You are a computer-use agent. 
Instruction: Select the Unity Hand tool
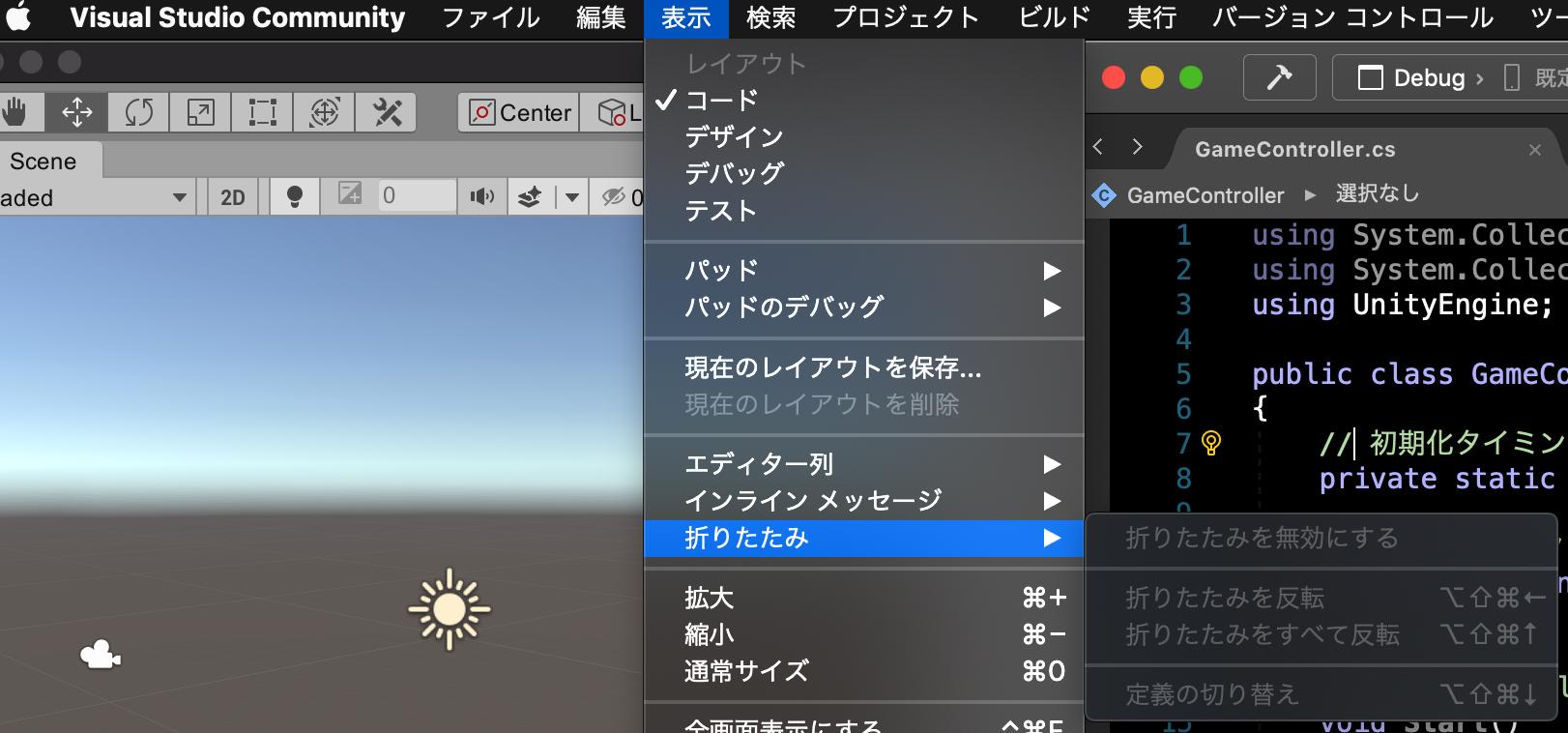pyautogui.click(x=16, y=112)
